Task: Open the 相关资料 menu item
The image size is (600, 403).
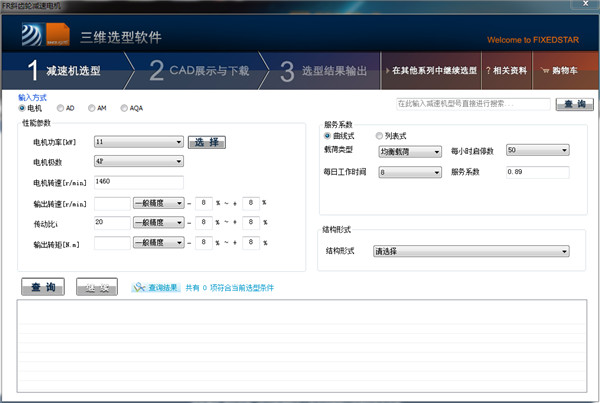Action: coord(507,71)
